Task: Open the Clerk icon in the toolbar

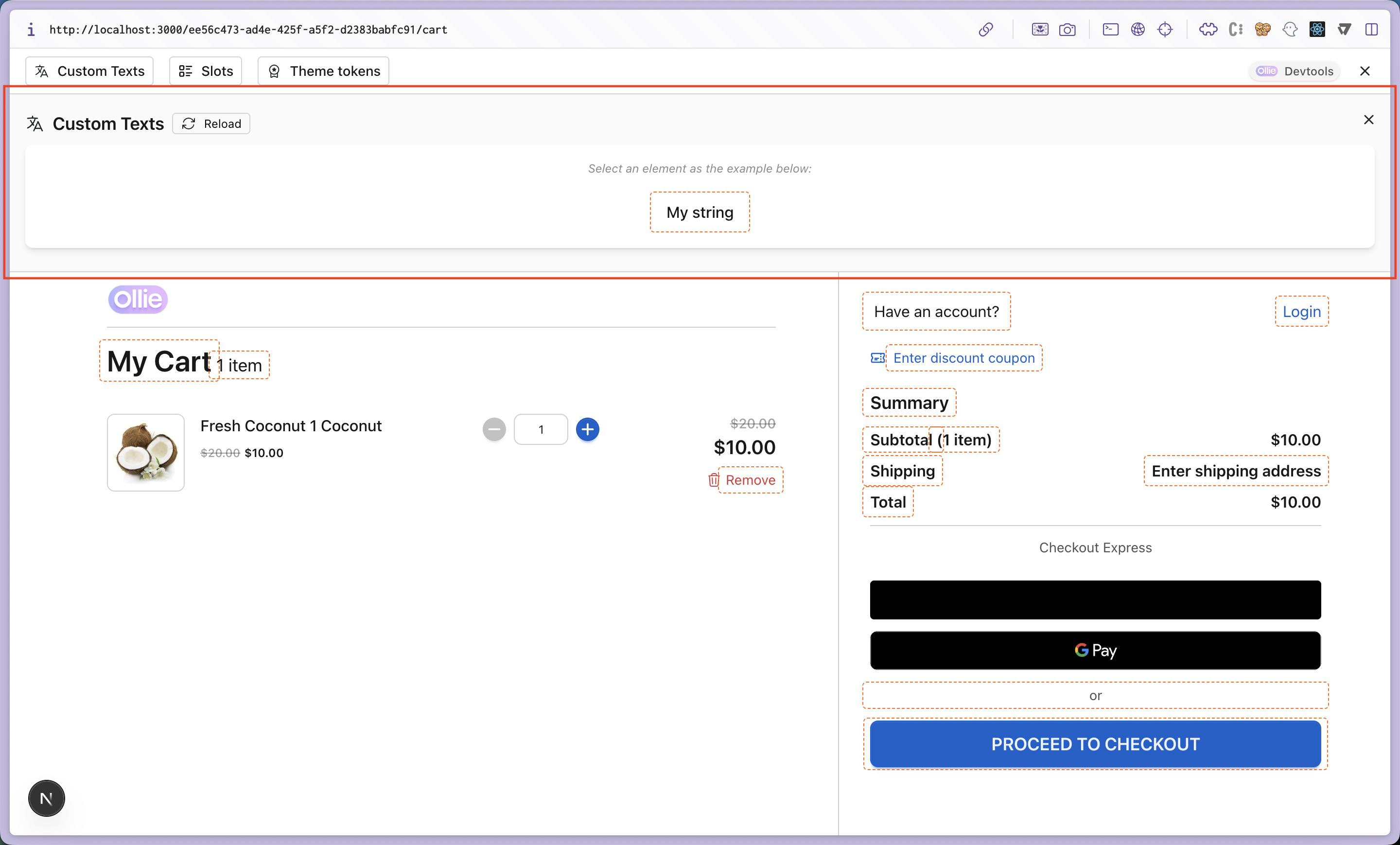Action: coord(1235,29)
